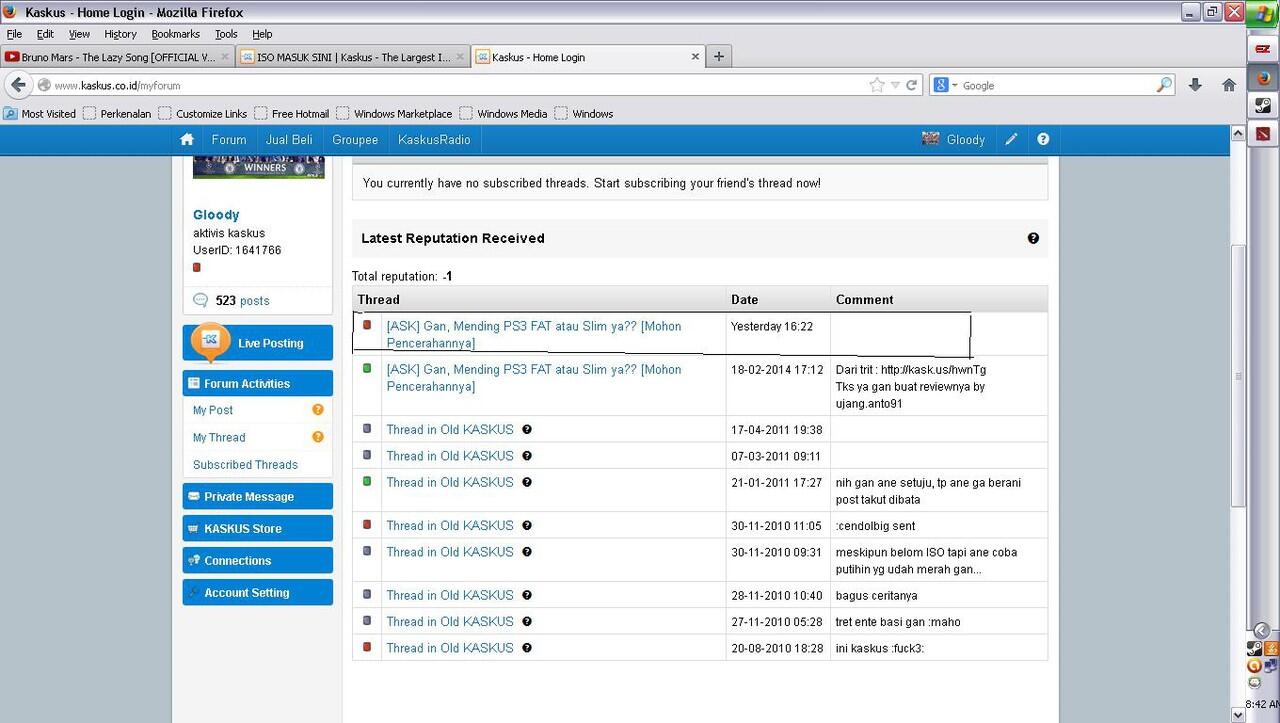The height and width of the screenshot is (723, 1280).
Task: Click the Gloody avatar thumbnail in the navbar
Action: [x=931, y=139]
